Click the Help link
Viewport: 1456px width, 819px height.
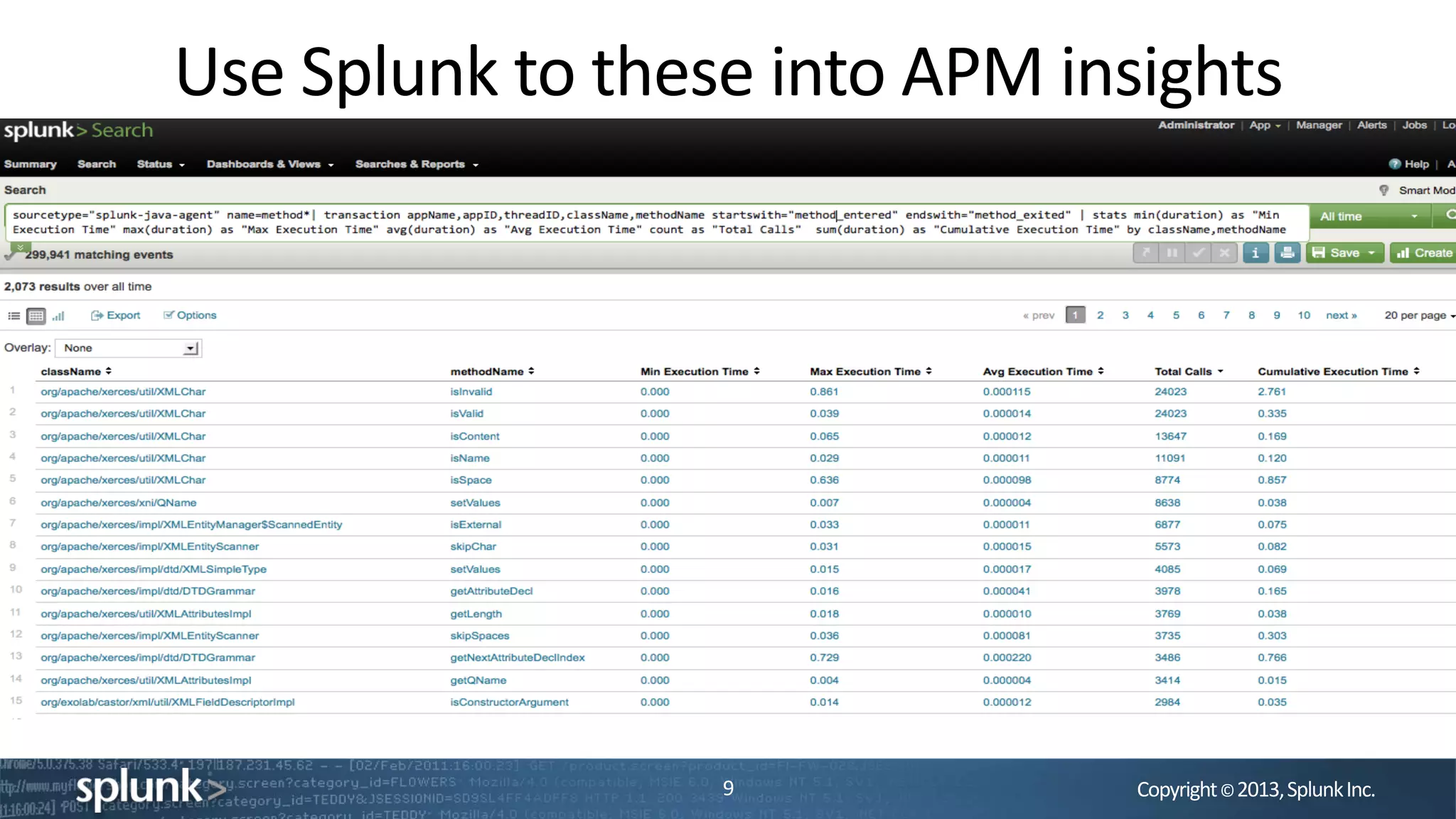click(1416, 164)
